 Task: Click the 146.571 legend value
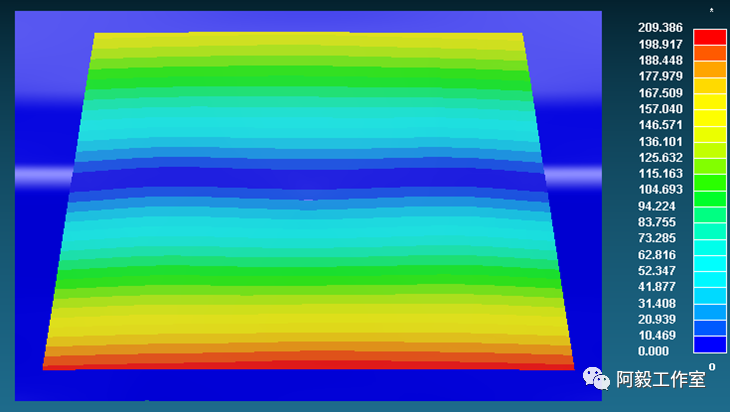pos(660,125)
